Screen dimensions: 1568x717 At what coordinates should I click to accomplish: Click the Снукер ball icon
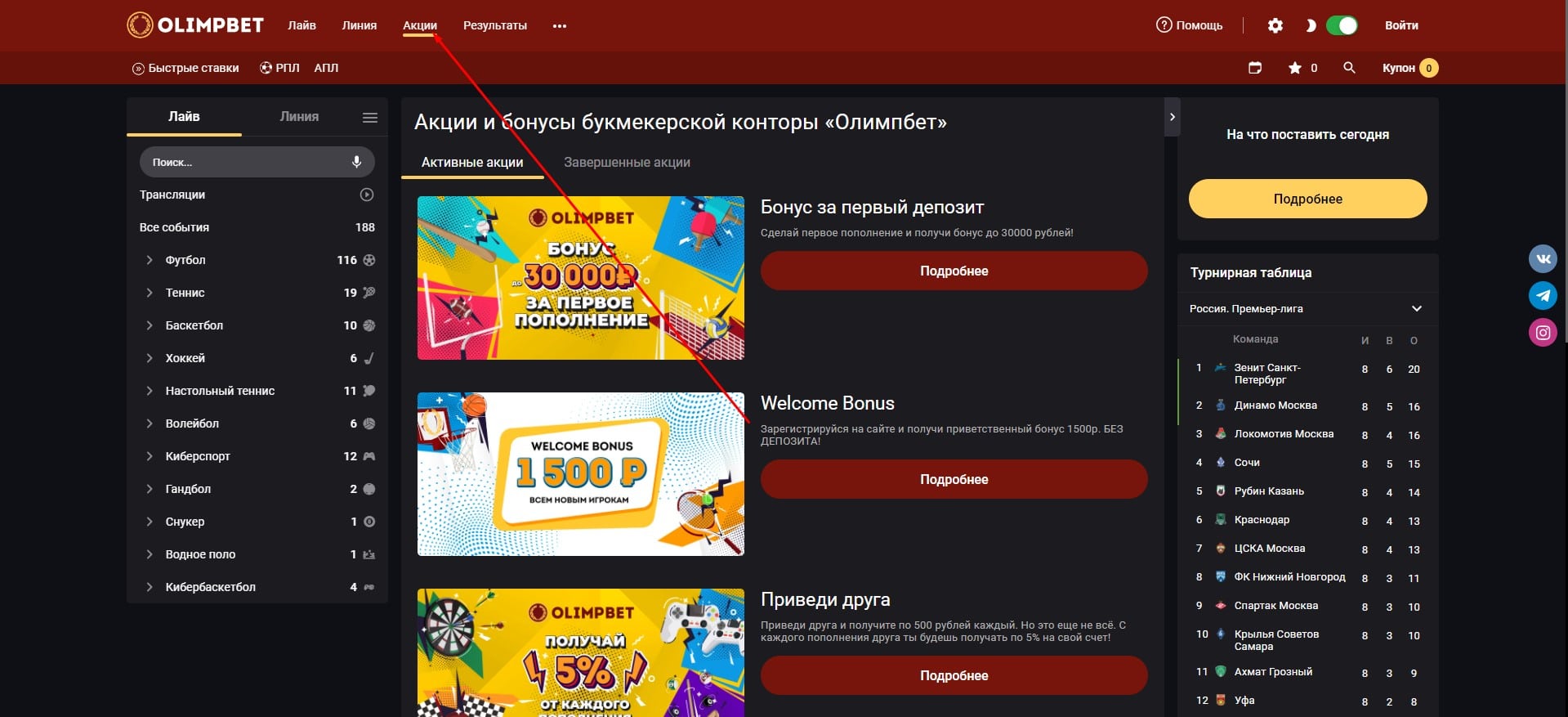(x=369, y=522)
